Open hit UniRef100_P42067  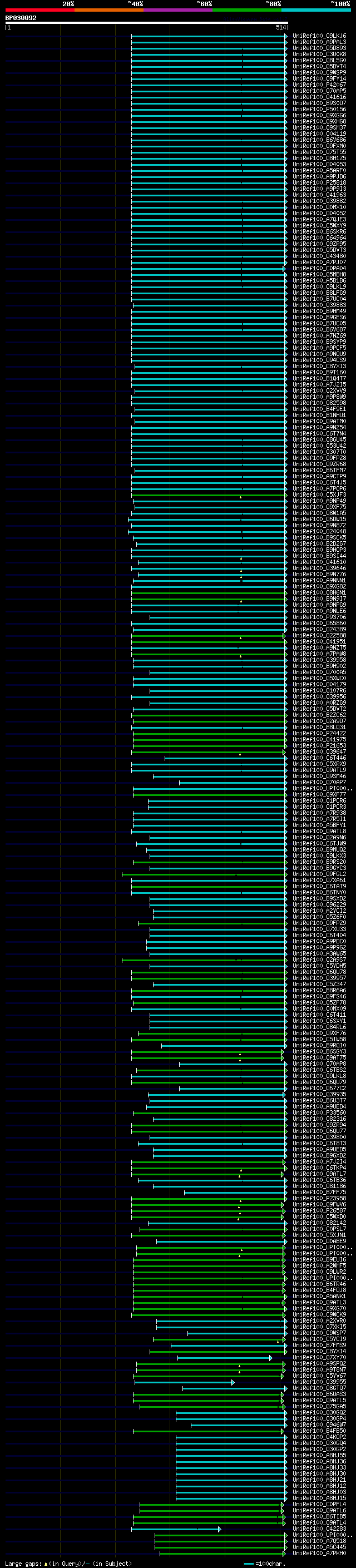click(x=319, y=85)
